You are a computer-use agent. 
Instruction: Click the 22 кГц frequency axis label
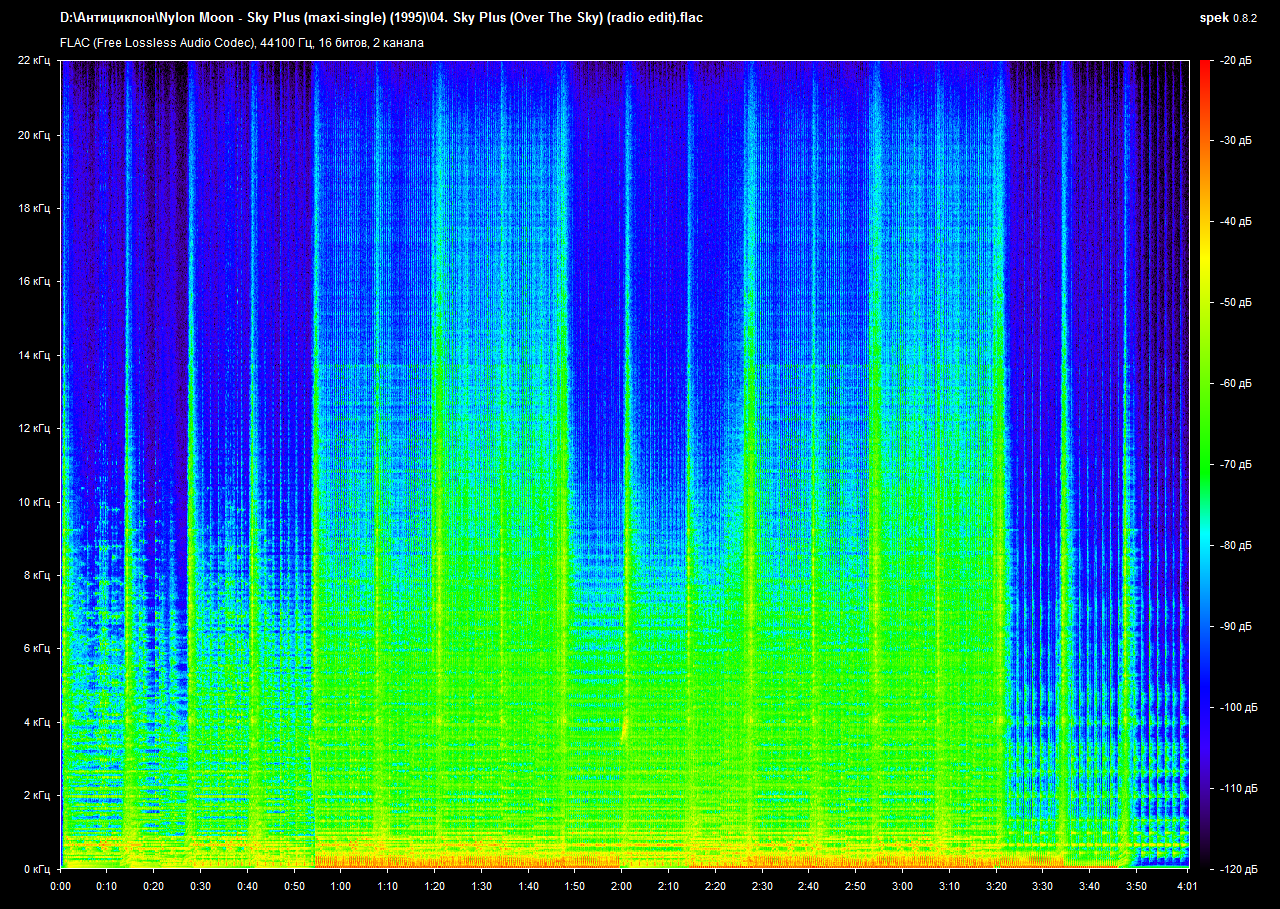38,61
